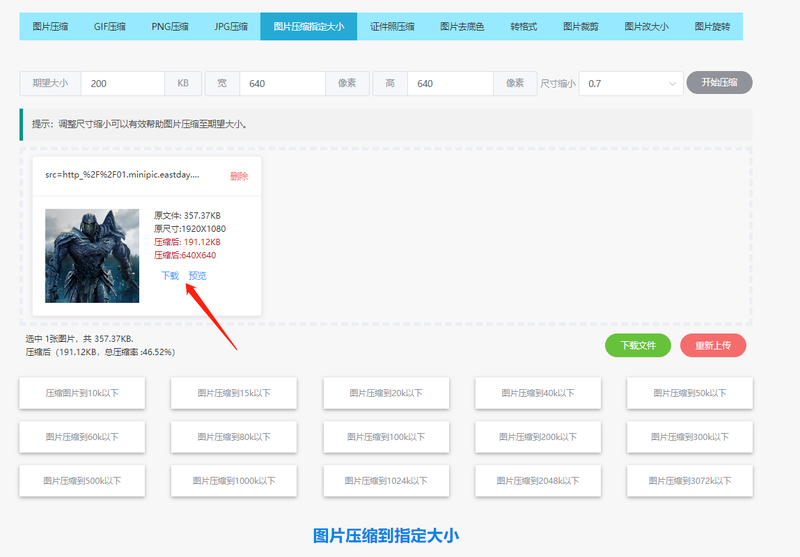Select the 图片压缩指定大小 tab
The height and width of the screenshot is (557, 800).
pos(309,27)
